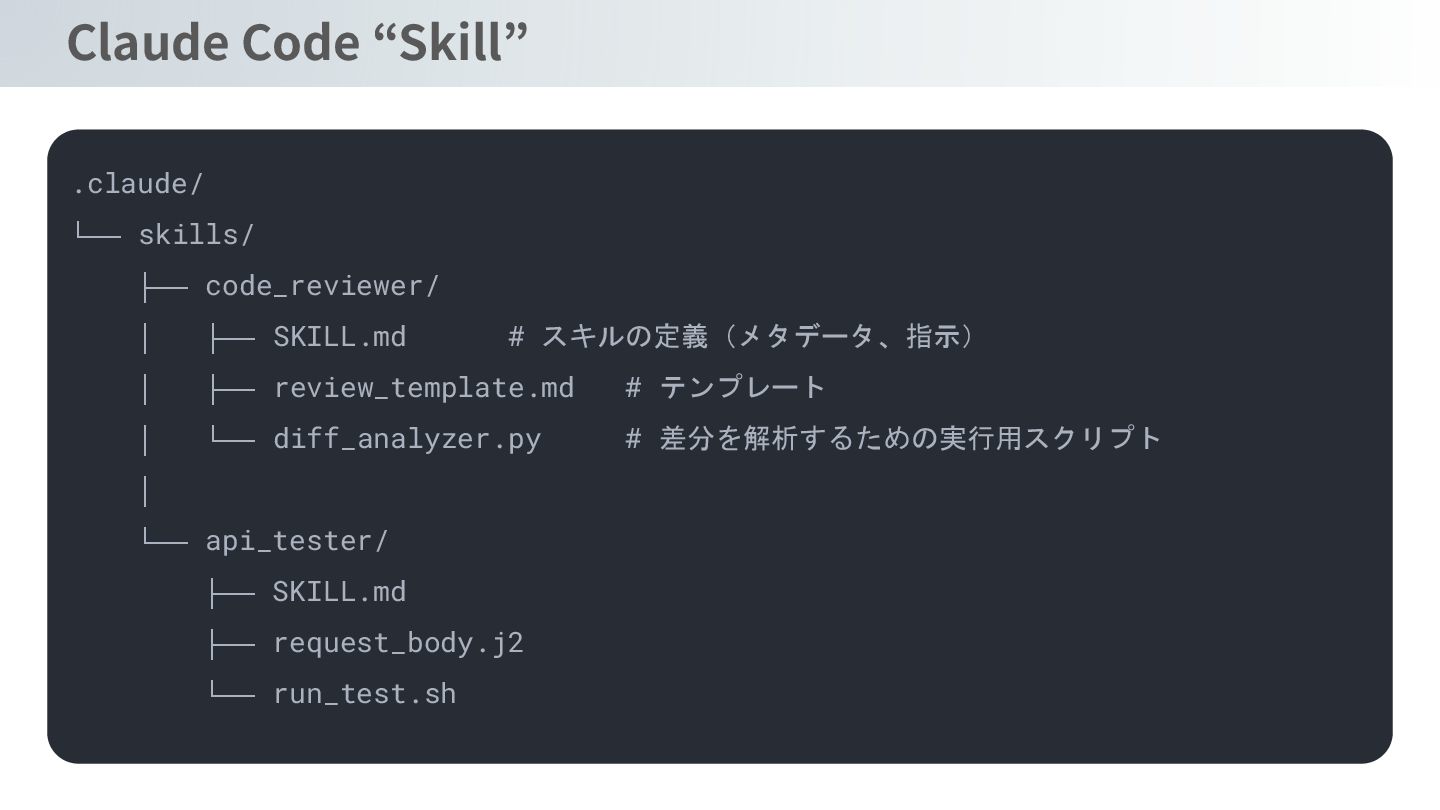Select the .claude/ root directory
The image size is (1440, 810).
(138, 184)
